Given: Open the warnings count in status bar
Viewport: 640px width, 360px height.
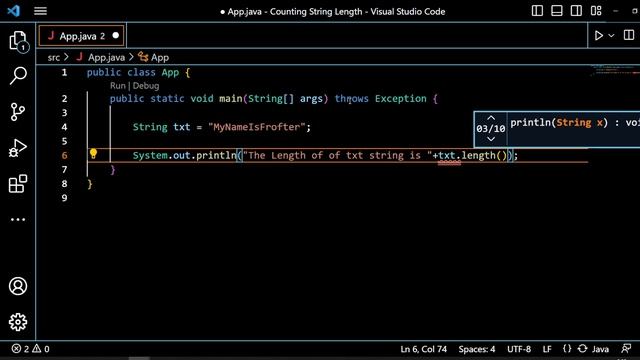Looking at the screenshot, I should click(41, 349).
